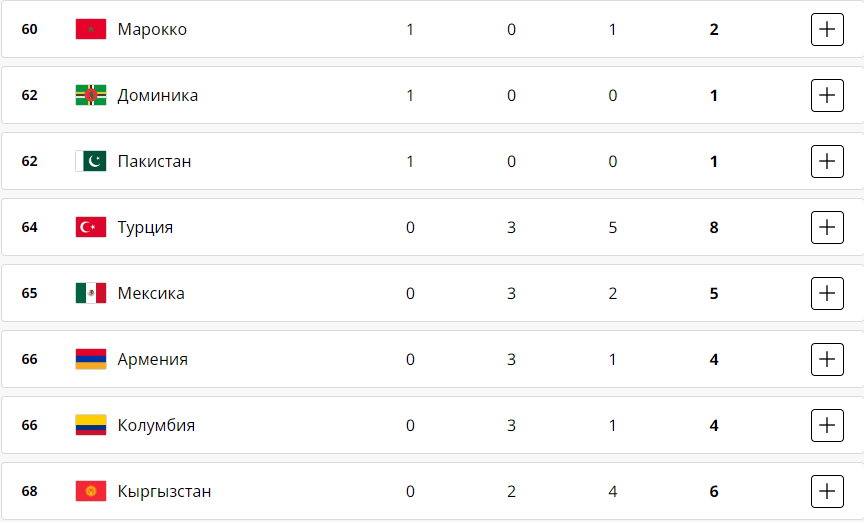This screenshot has width=864, height=522.
Task: Click the Turkey flag icon
Action: [90, 227]
